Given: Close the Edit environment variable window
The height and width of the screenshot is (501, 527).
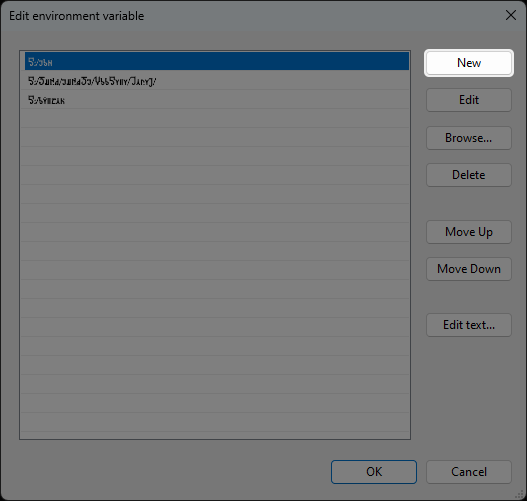Looking at the screenshot, I should (x=511, y=15).
